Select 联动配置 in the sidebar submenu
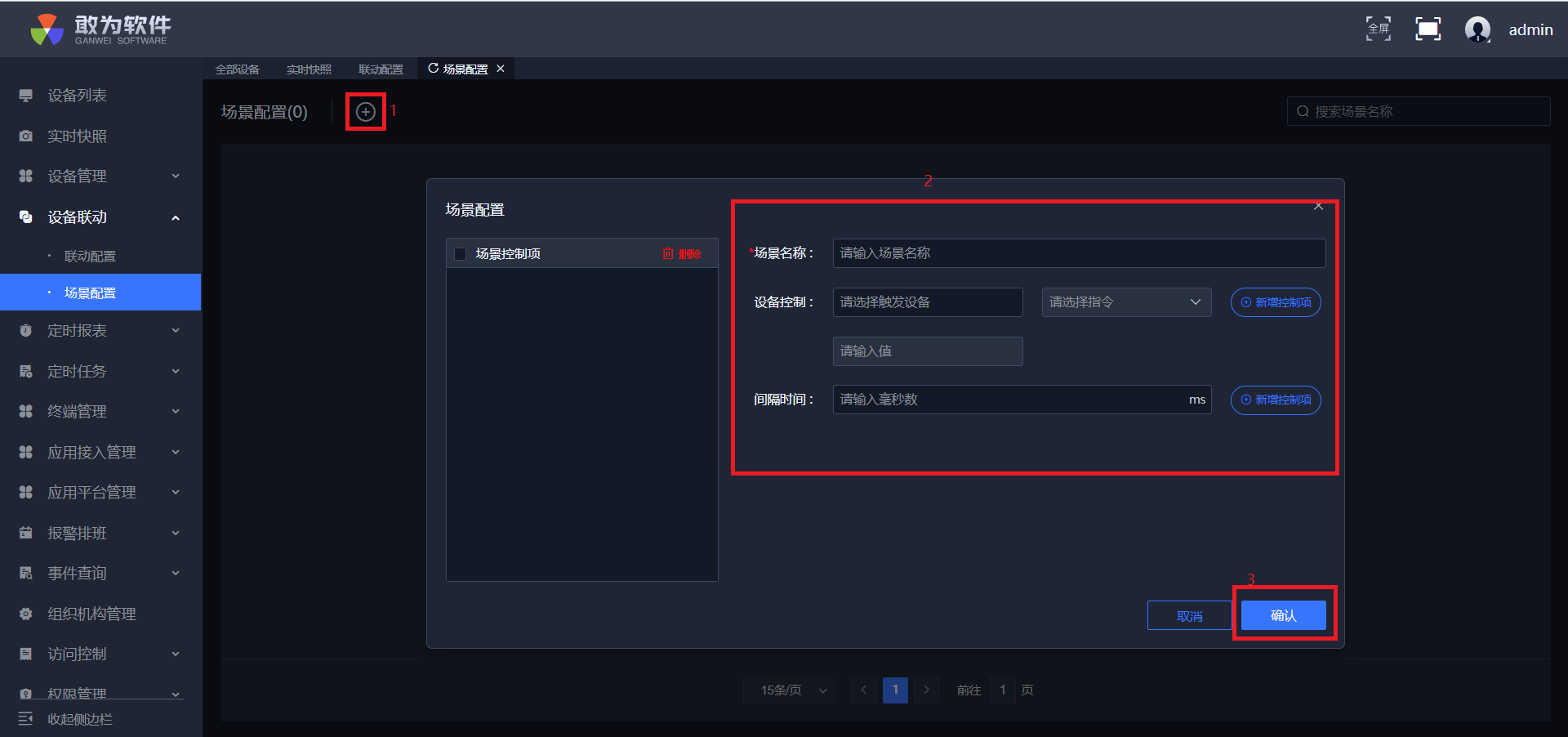Image resolution: width=1568 pixels, height=737 pixels. [x=90, y=257]
